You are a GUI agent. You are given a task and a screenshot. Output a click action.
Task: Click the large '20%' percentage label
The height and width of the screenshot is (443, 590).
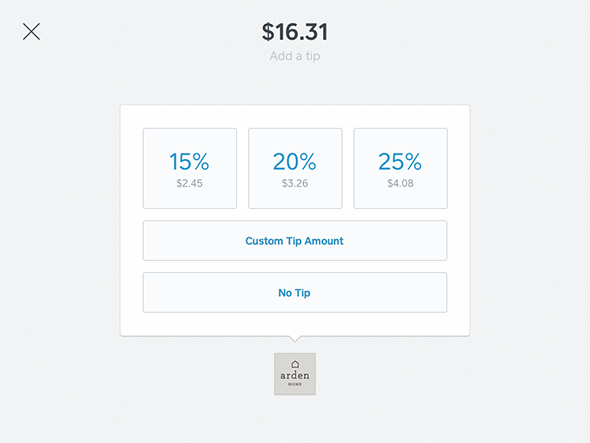(x=295, y=161)
